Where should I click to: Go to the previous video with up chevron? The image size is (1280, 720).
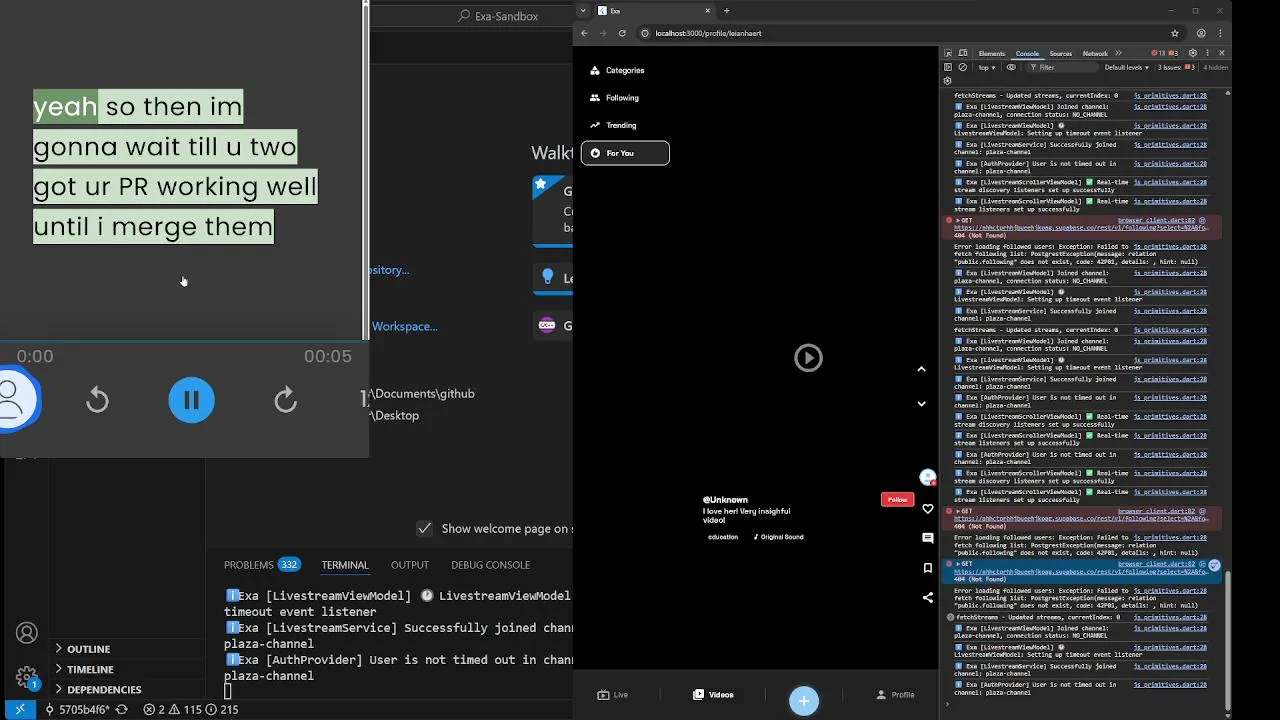[x=921, y=369]
